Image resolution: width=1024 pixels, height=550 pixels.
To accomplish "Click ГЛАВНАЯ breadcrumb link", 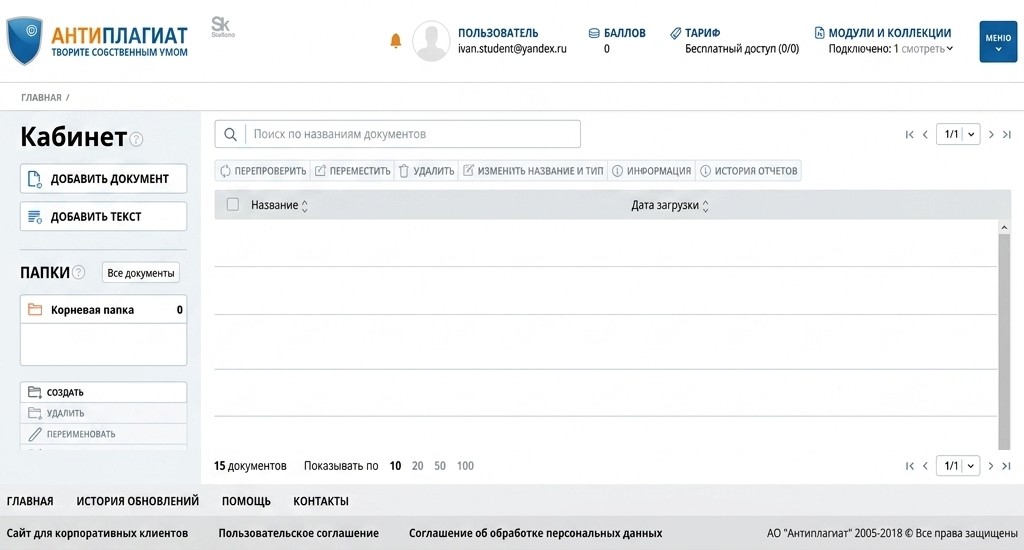I will pyautogui.click(x=41, y=97).
